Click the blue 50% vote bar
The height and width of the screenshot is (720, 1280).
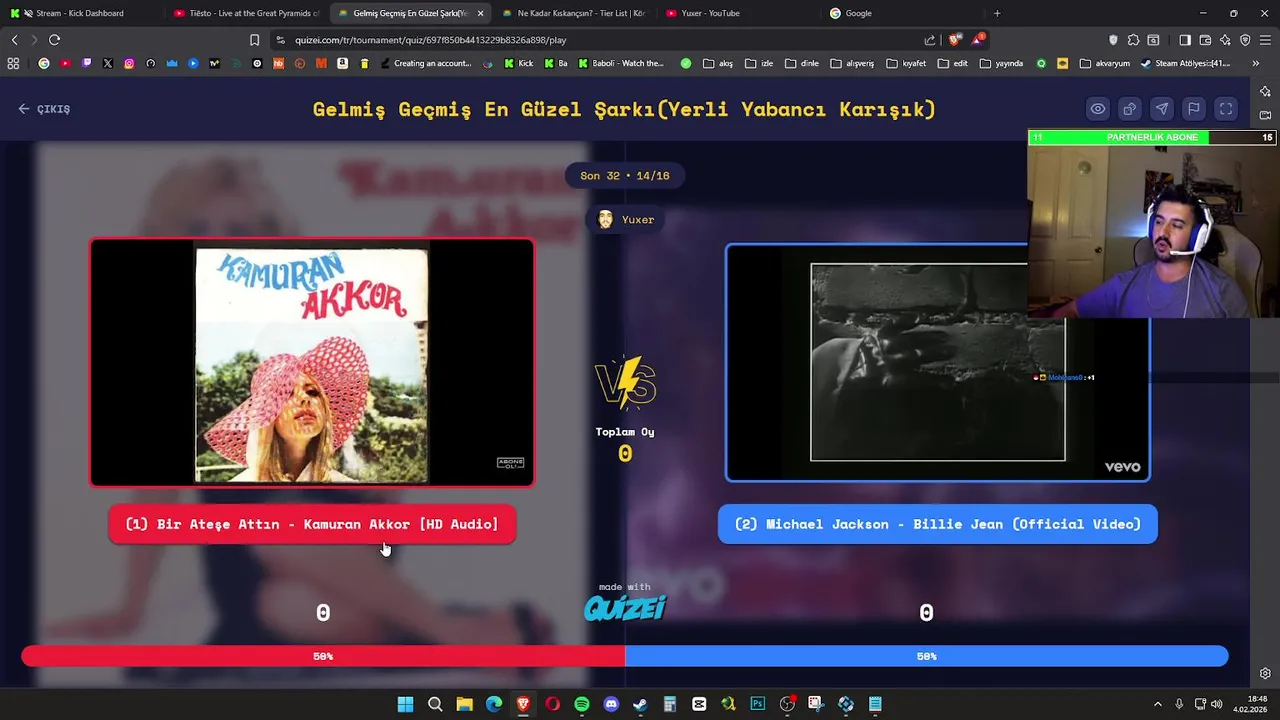927,656
